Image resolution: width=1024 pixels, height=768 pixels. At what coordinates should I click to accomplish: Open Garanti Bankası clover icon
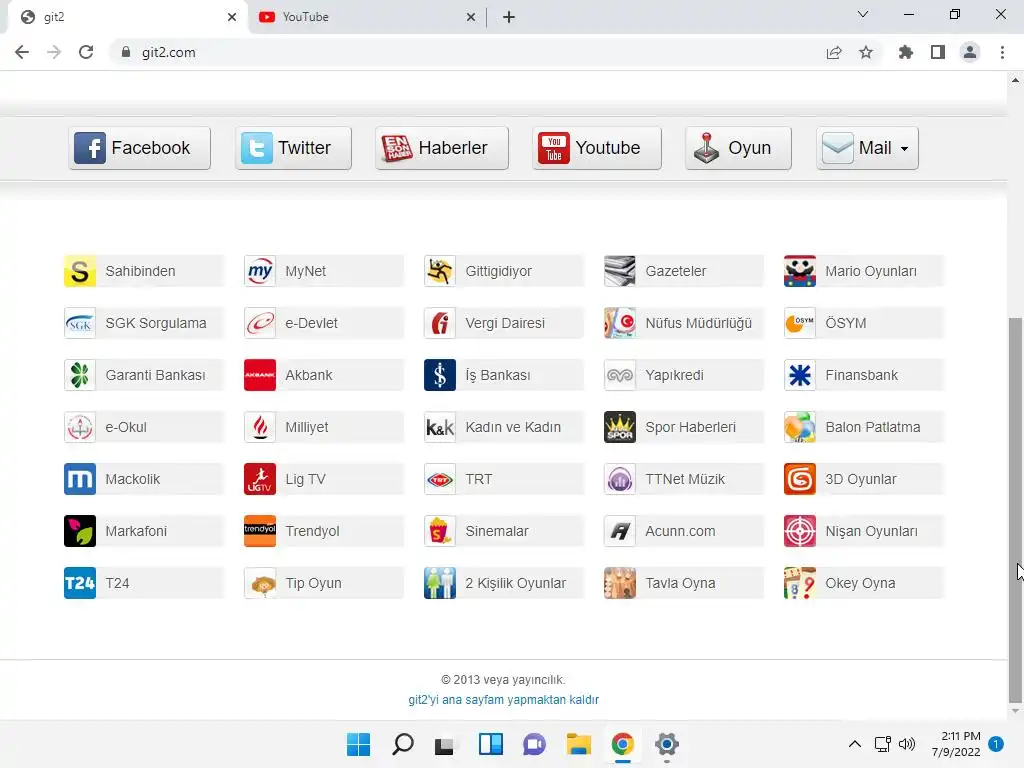click(80, 375)
